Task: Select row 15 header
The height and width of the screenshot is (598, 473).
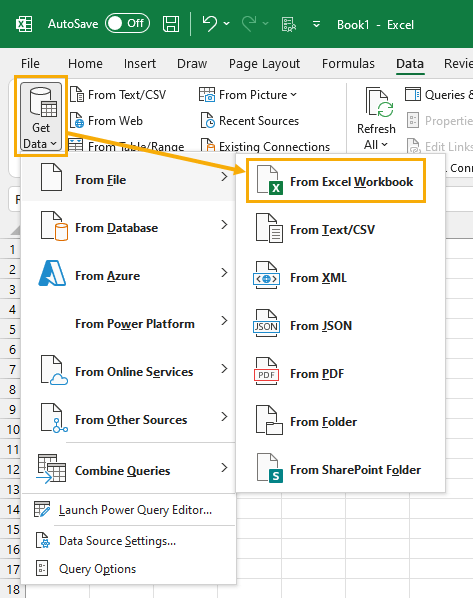Action: [12, 530]
